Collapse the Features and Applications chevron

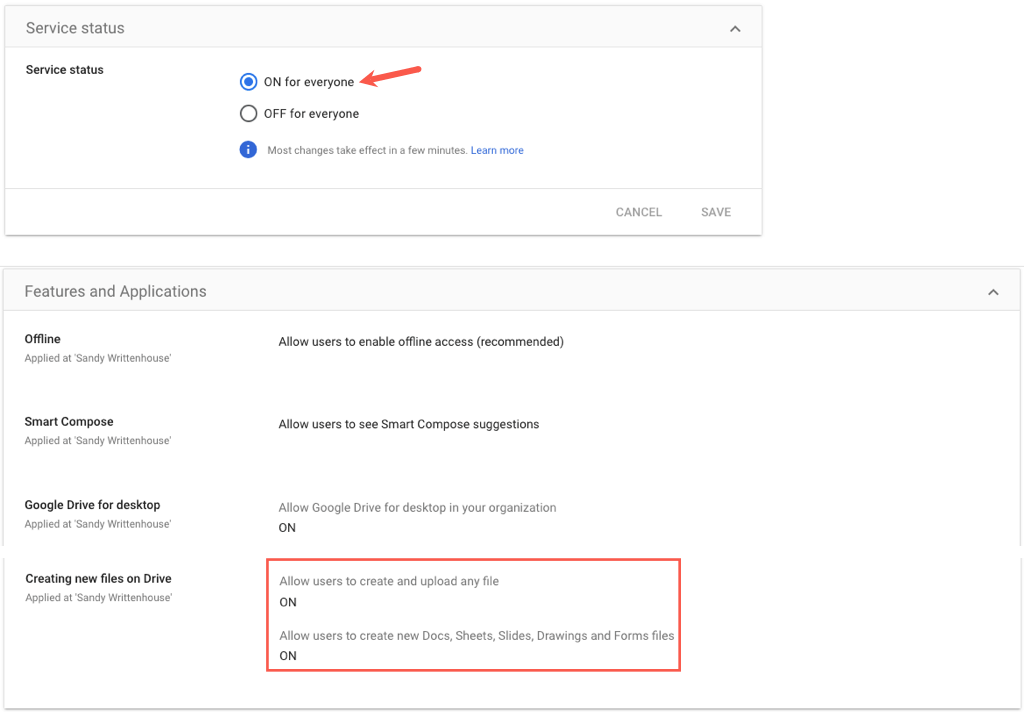tap(993, 292)
